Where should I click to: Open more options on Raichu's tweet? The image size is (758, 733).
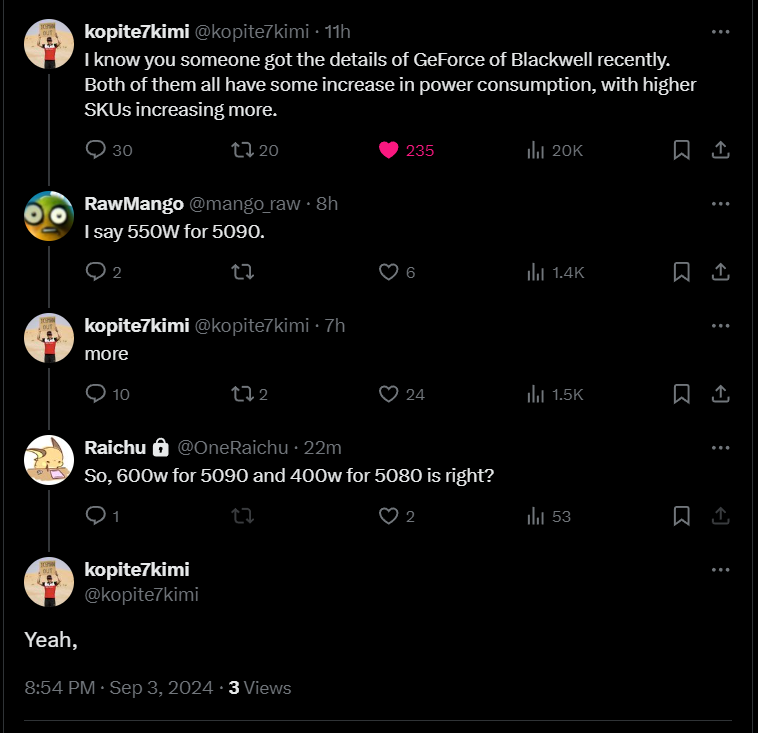[720, 447]
